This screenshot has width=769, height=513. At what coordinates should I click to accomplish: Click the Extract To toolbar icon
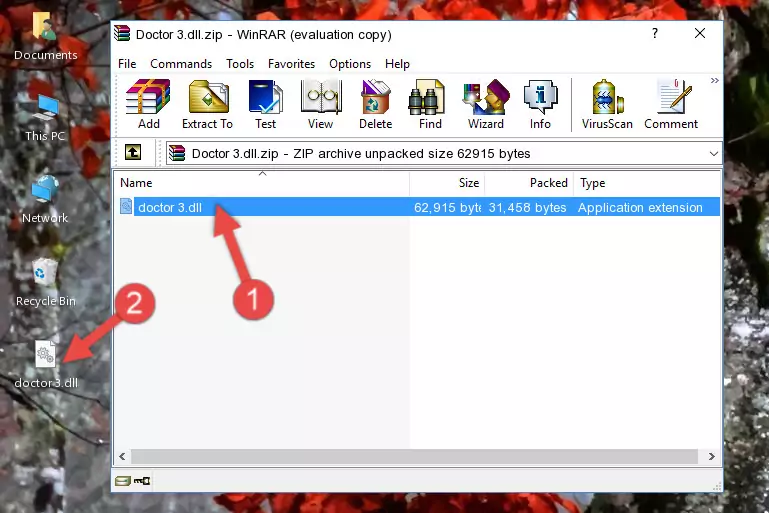(207, 104)
